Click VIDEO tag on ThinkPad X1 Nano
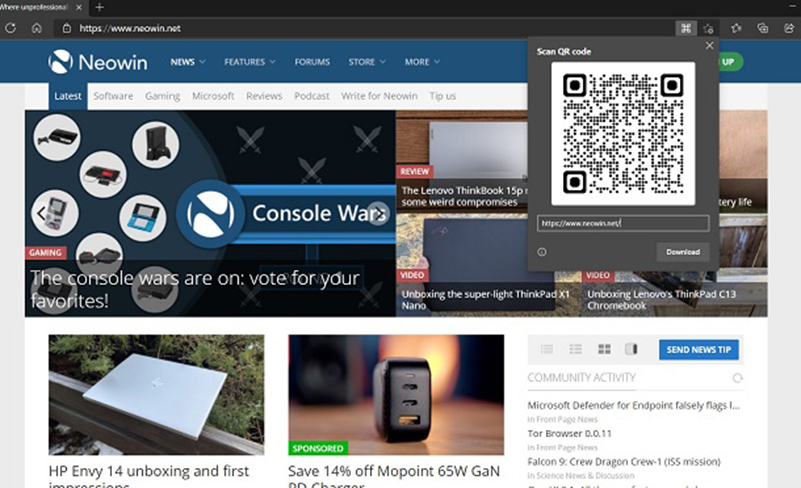The width and height of the screenshot is (801, 488). coord(412,275)
